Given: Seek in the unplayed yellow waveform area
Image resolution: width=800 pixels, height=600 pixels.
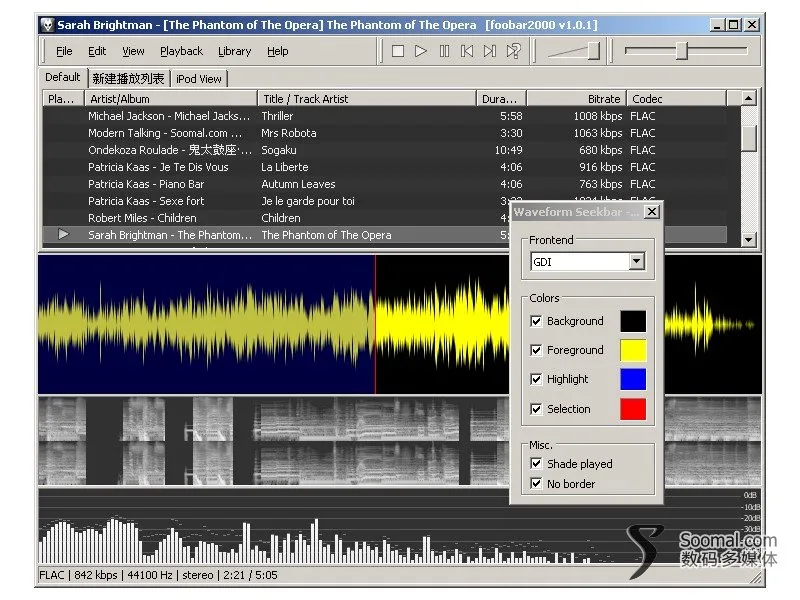Looking at the screenshot, I should click(x=442, y=324).
